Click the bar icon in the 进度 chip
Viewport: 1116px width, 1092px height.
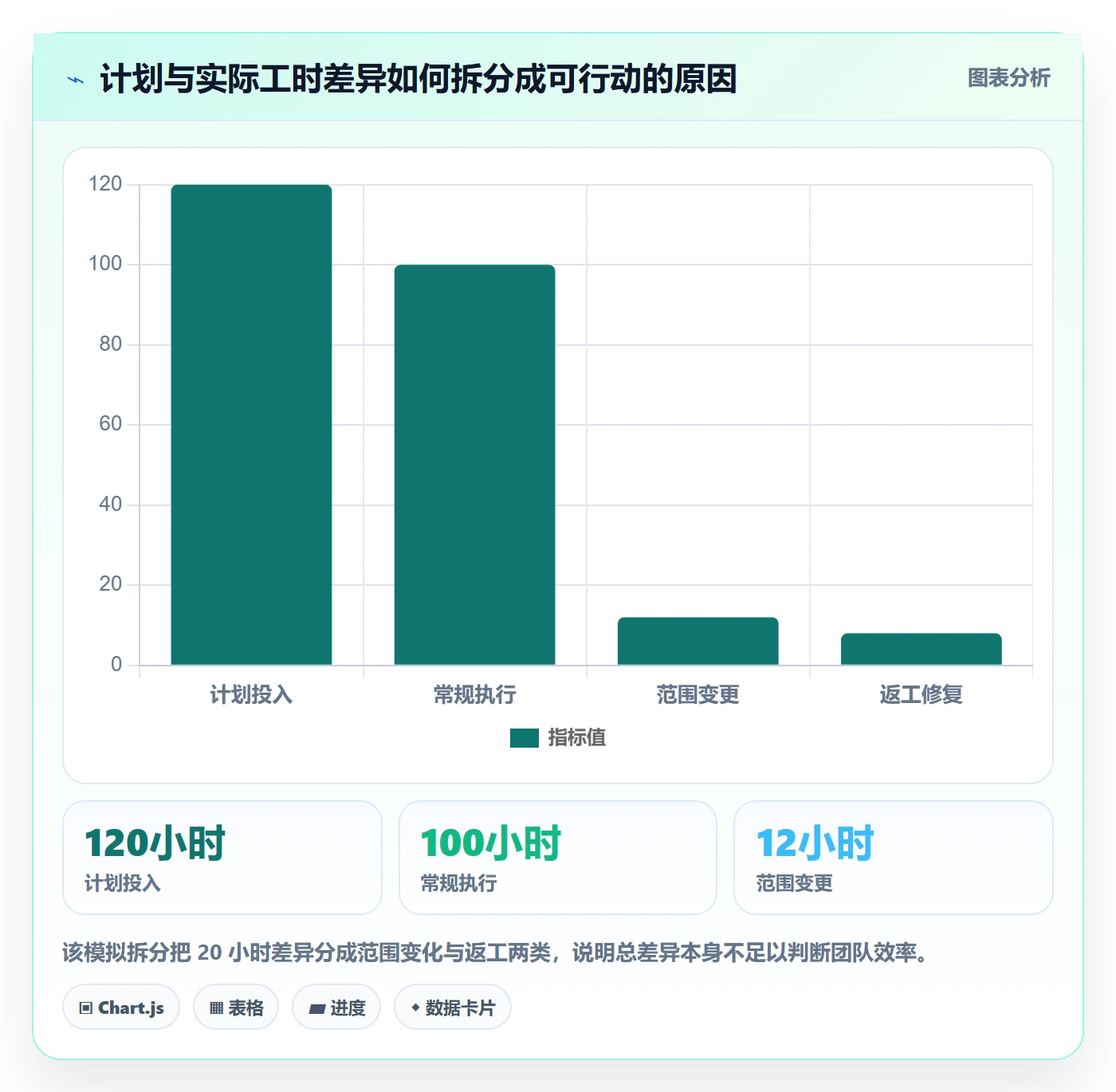(x=316, y=1009)
